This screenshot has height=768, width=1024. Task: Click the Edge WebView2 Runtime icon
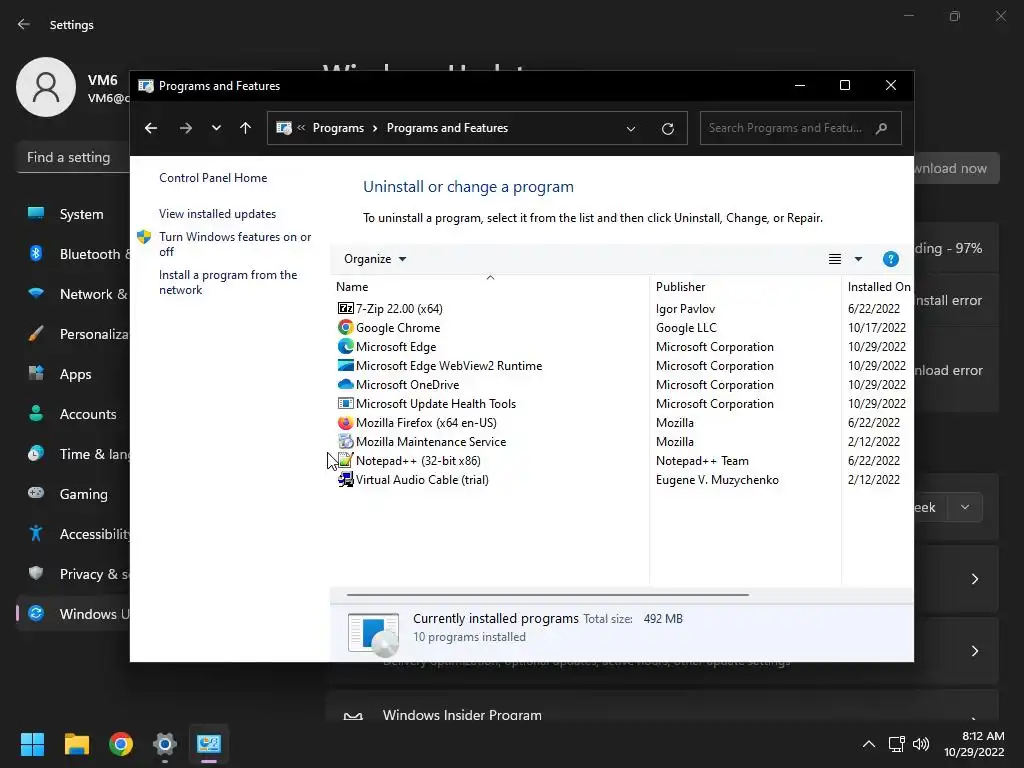(x=345, y=365)
